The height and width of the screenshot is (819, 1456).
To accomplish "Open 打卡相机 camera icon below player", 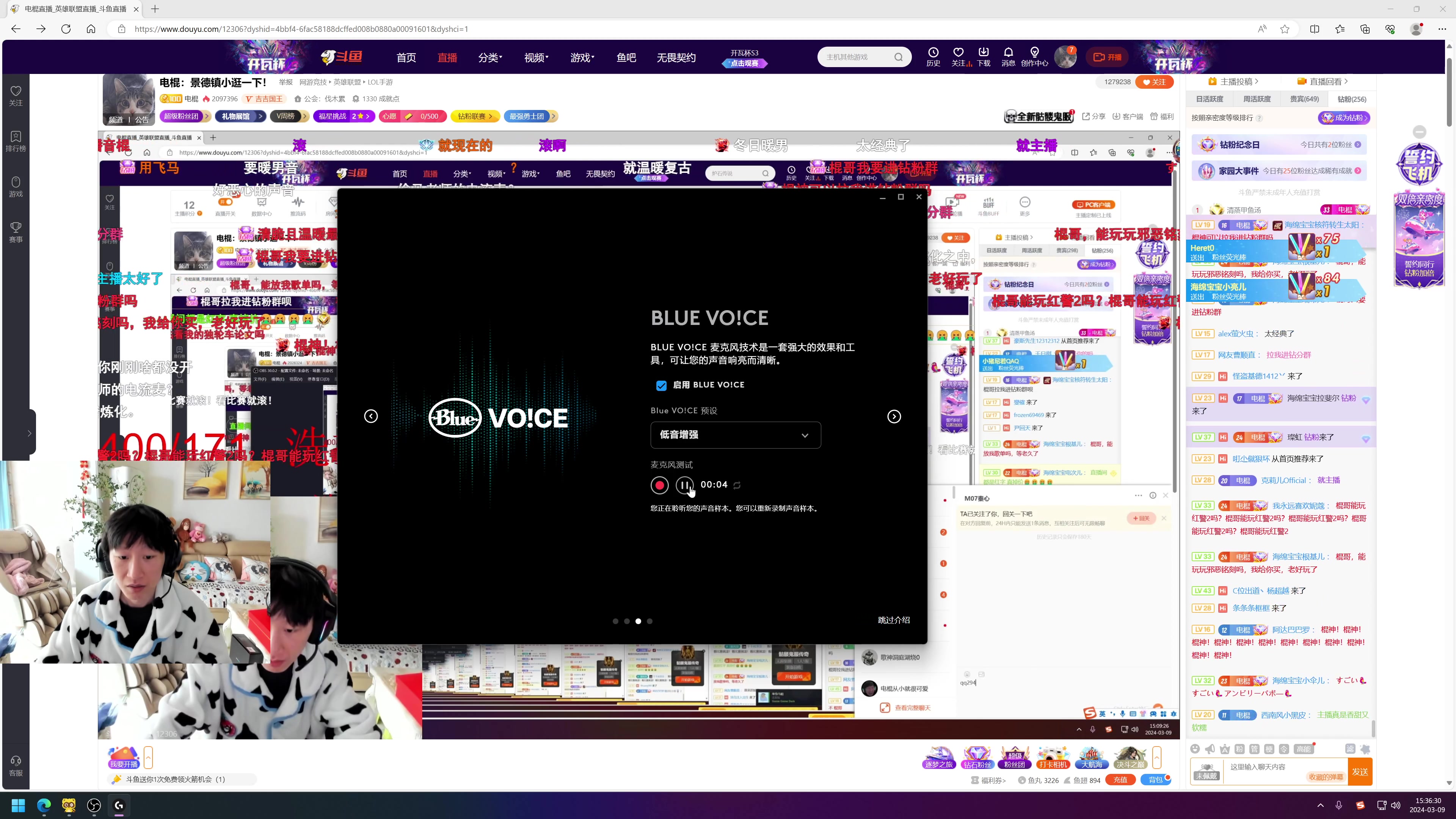I will point(1053,758).
